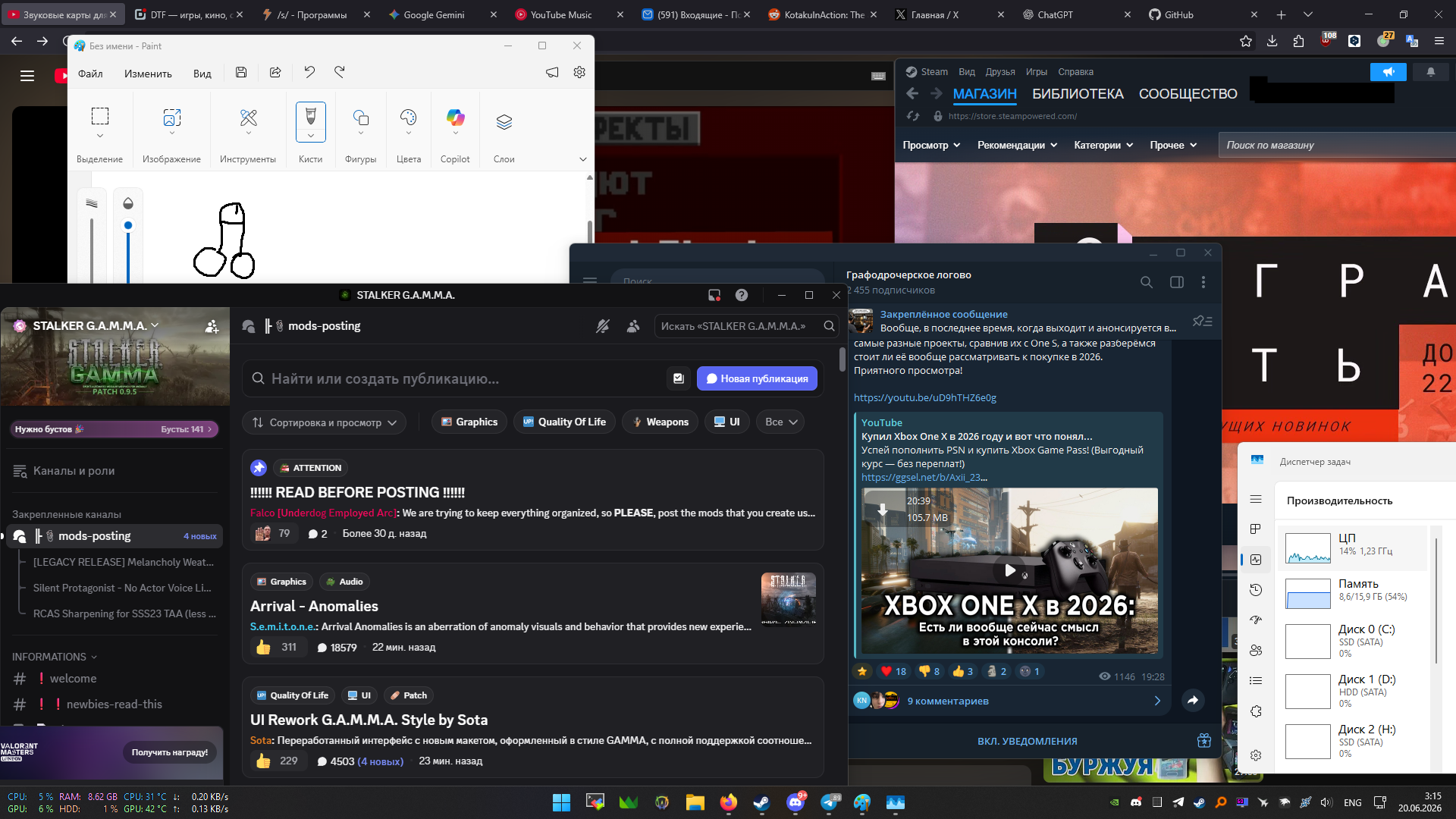Open STALKER G.A.M.M.A. server menu dropdown
1456x819 pixels.
click(x=96, y=326)
